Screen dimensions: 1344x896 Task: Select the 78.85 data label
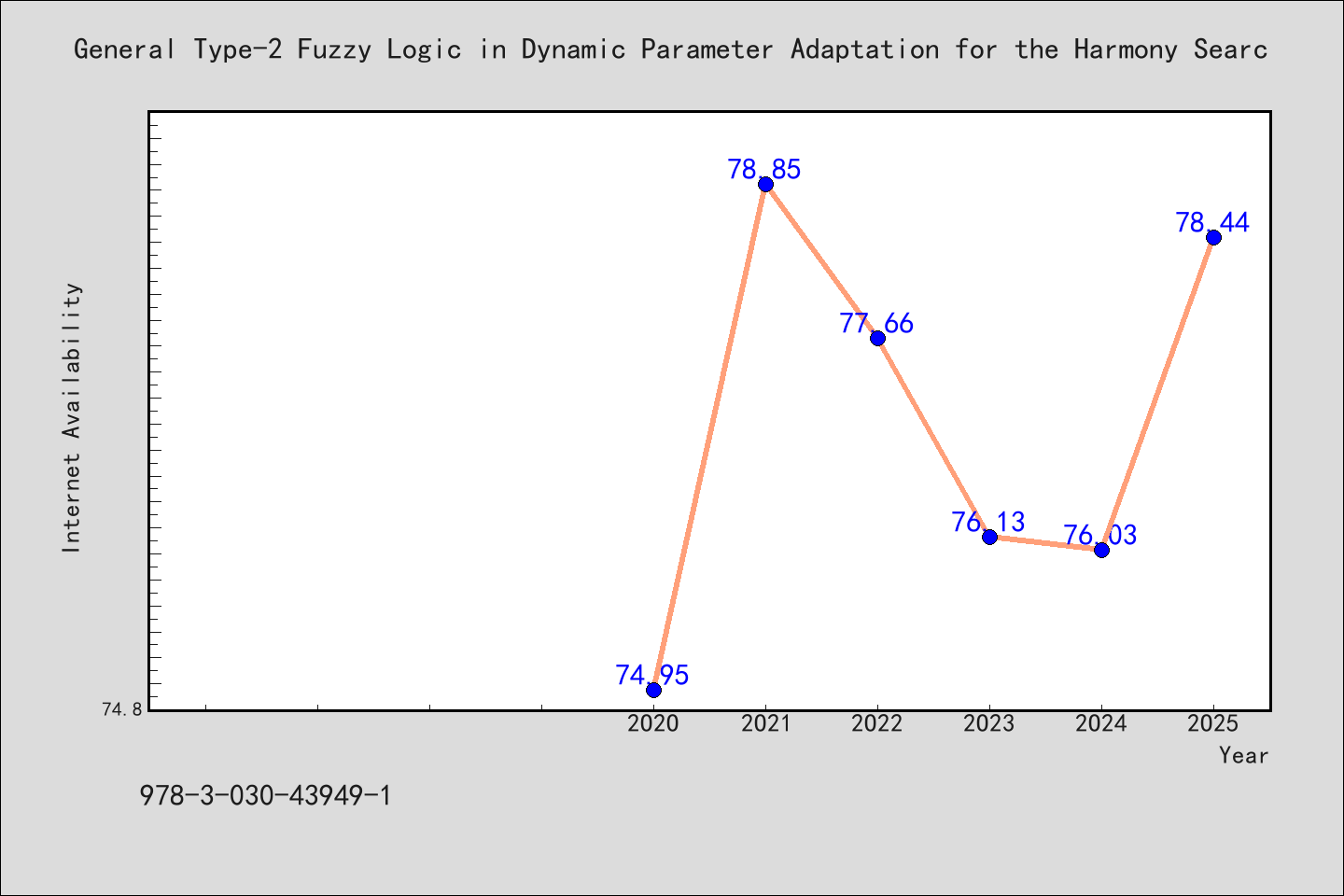point(764,169)
